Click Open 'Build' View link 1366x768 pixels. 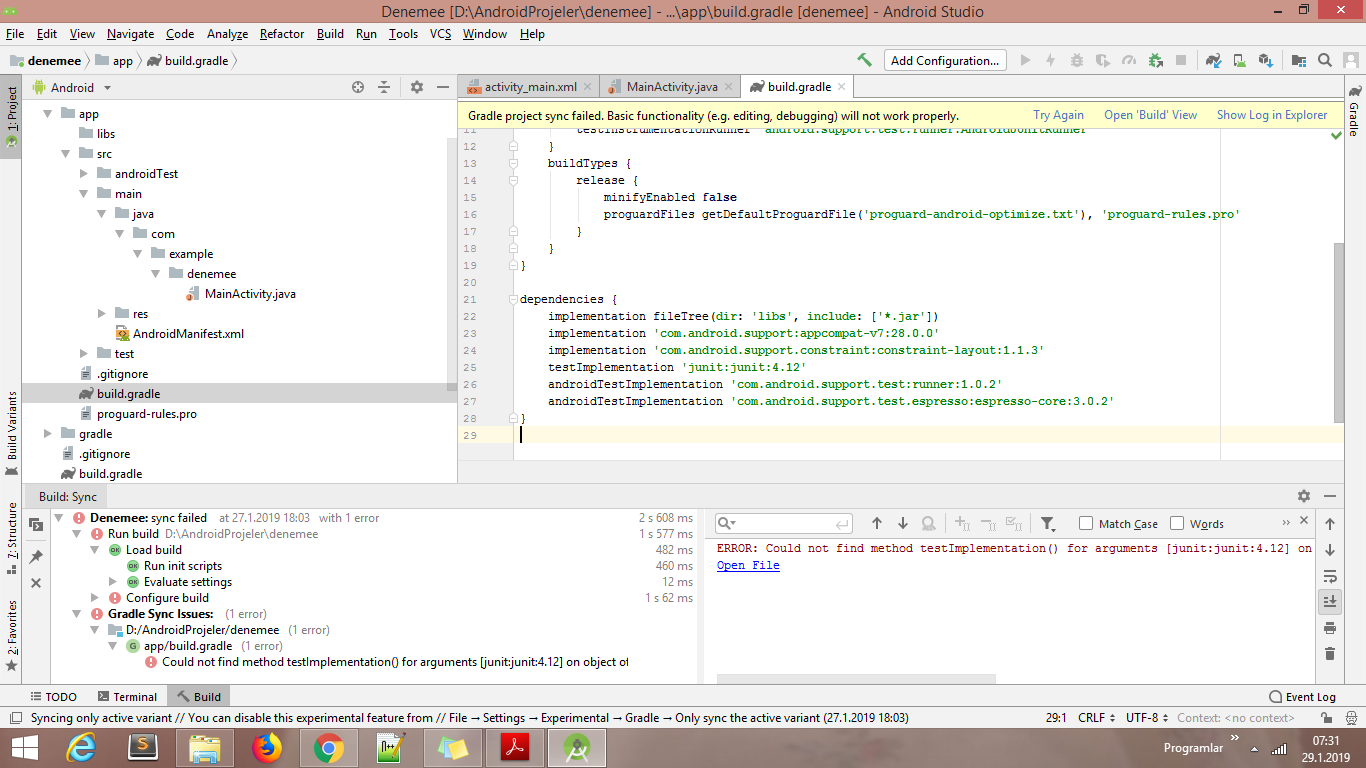tap(1150, 115)
